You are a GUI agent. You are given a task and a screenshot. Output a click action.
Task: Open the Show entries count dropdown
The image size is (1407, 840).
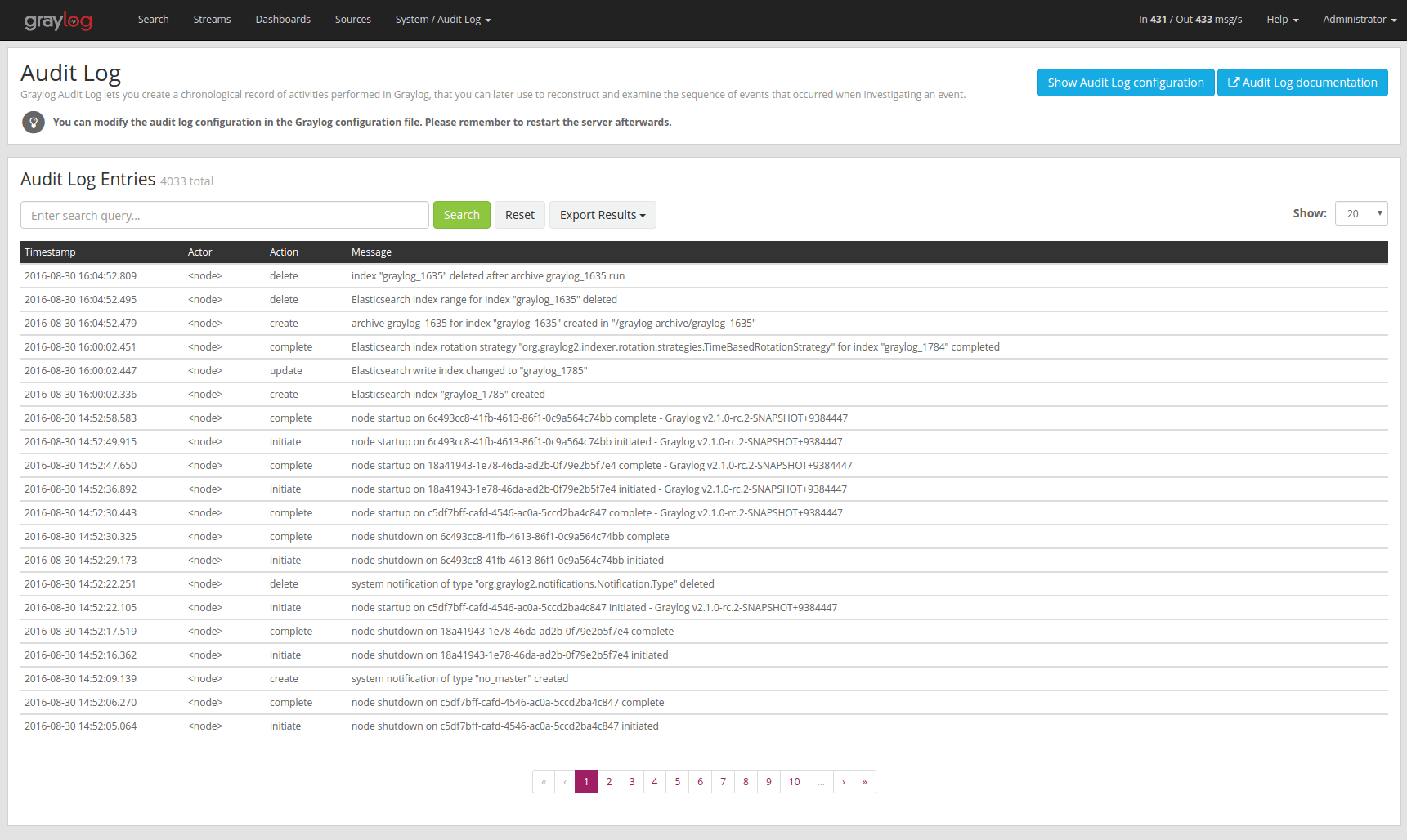1360,212
